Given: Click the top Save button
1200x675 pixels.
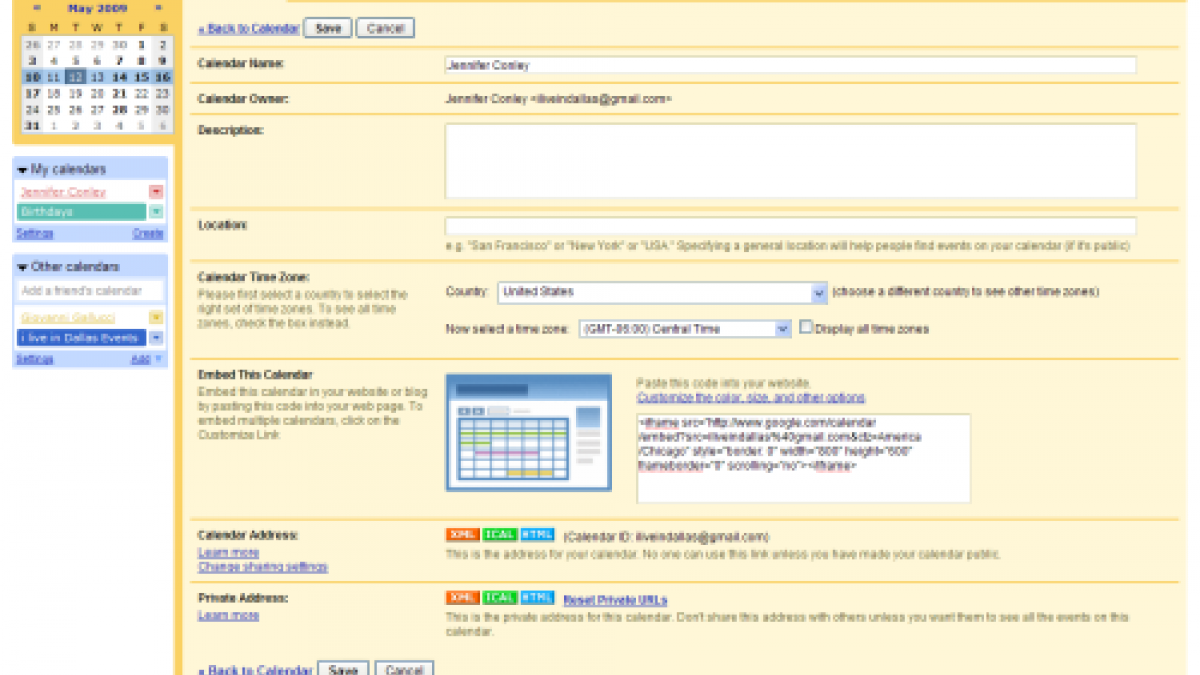Looking at the screenshot, I should 328,29.
